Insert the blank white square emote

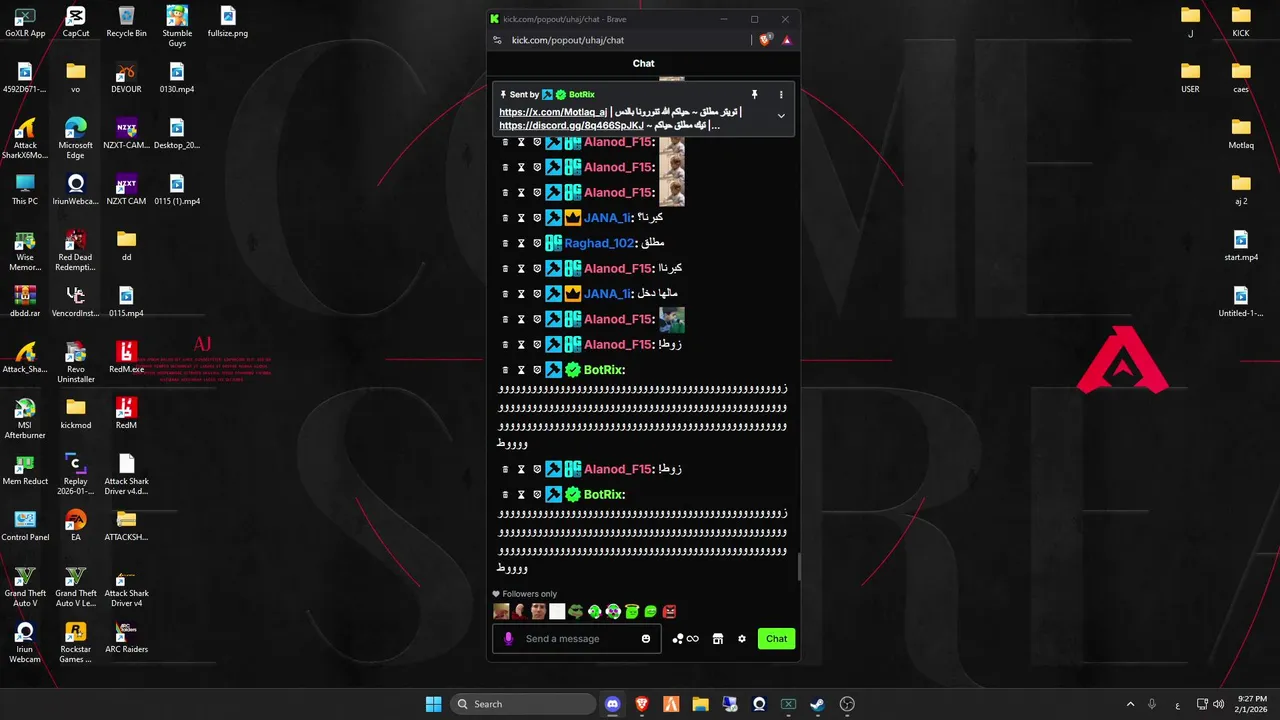(x=557, y=611)
